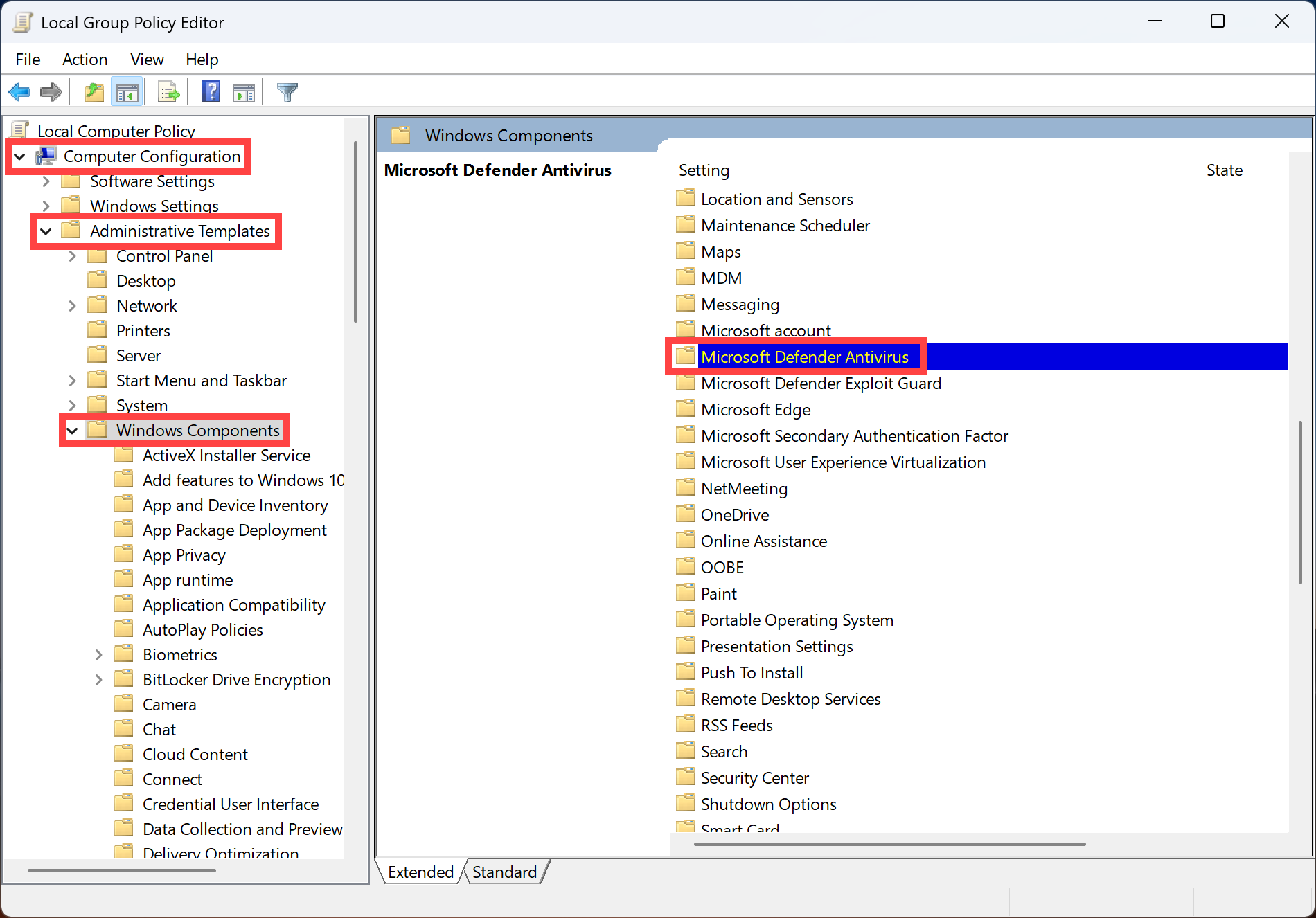Click the settings list vertical scrollbar
This screenshot has height=918, width=1316.
click(1300, 503)
